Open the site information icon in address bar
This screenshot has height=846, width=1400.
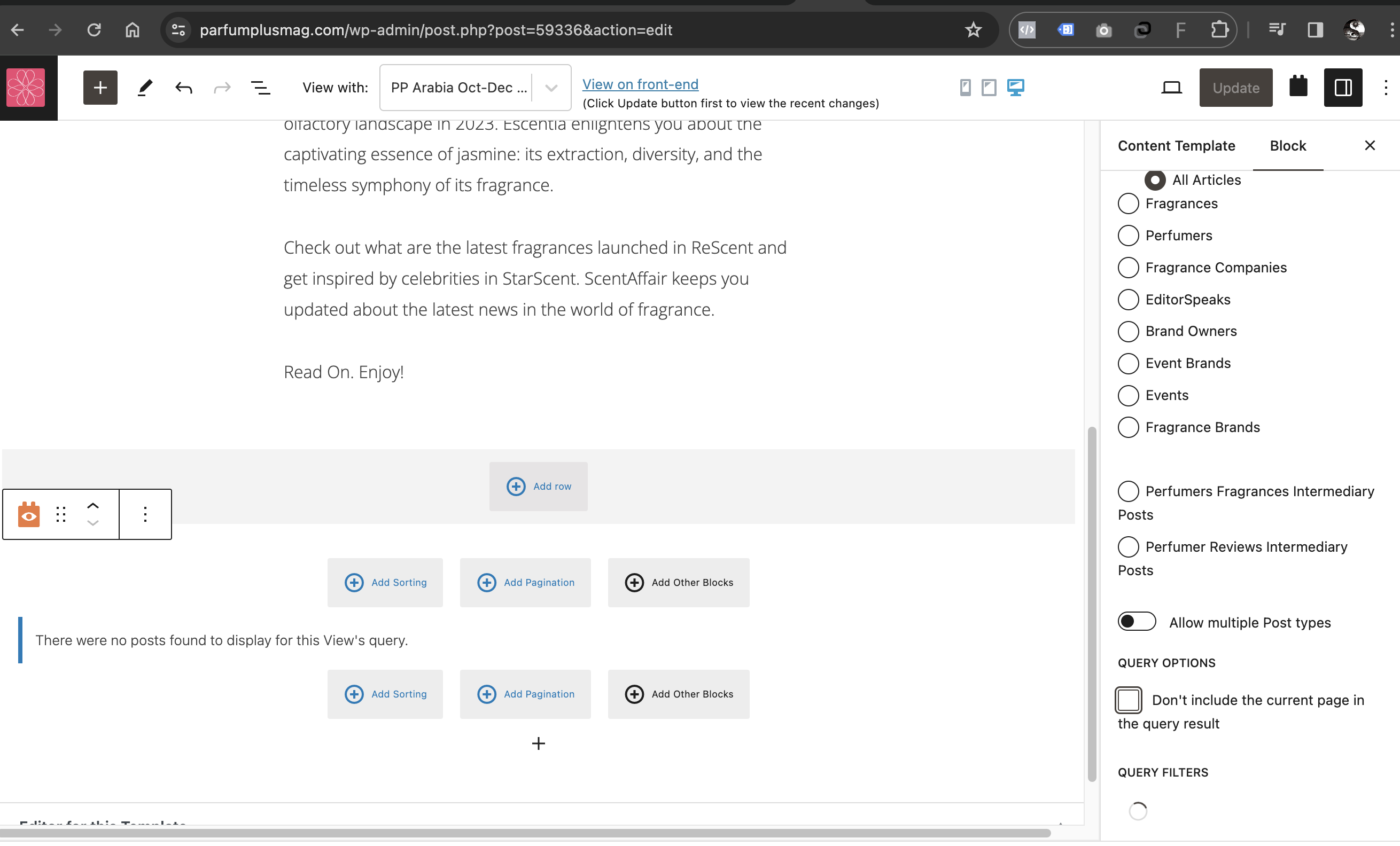[x=178, y=29]
